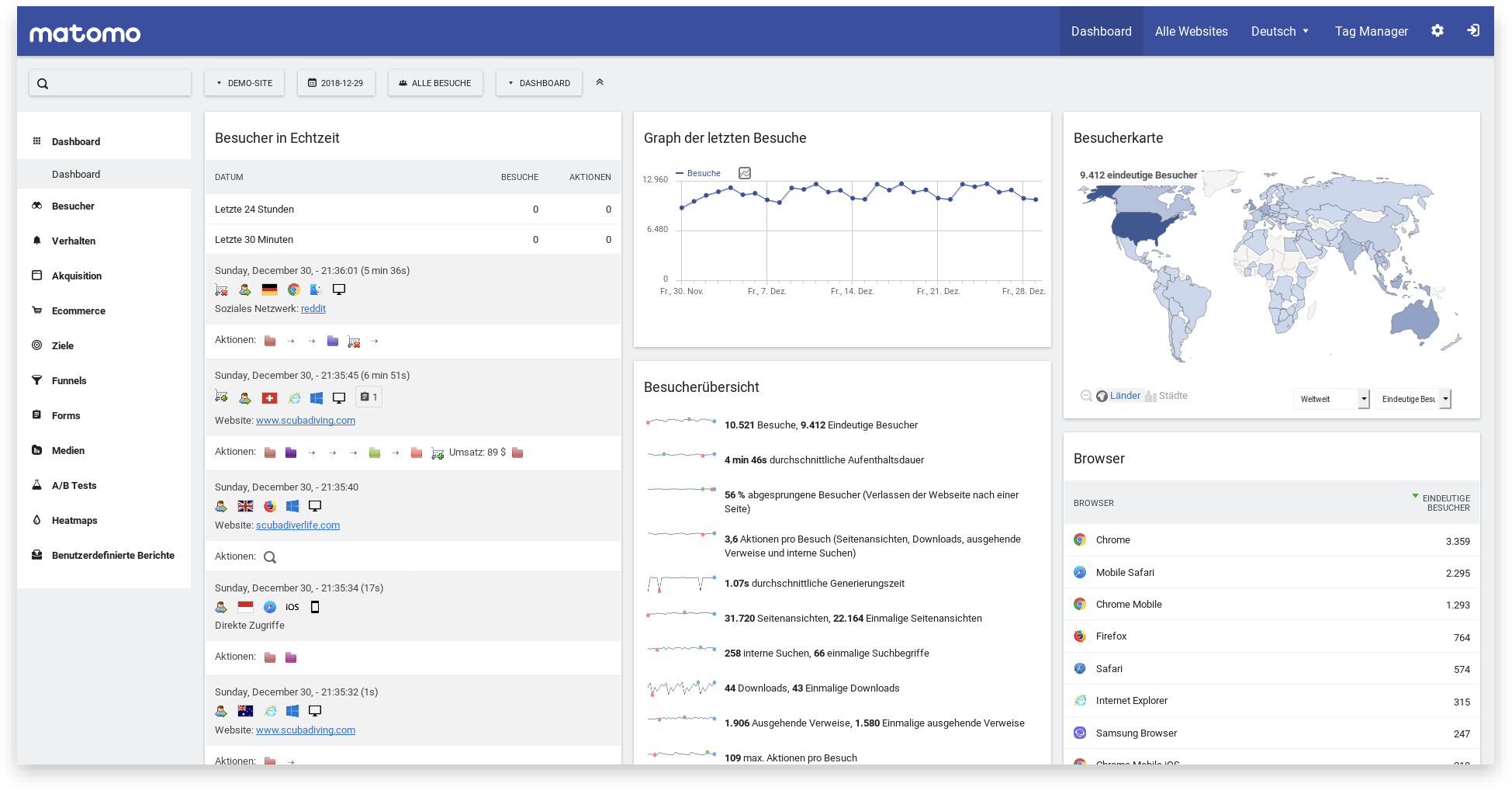Open Tag Manager in top navigation

coord(1372,31)
